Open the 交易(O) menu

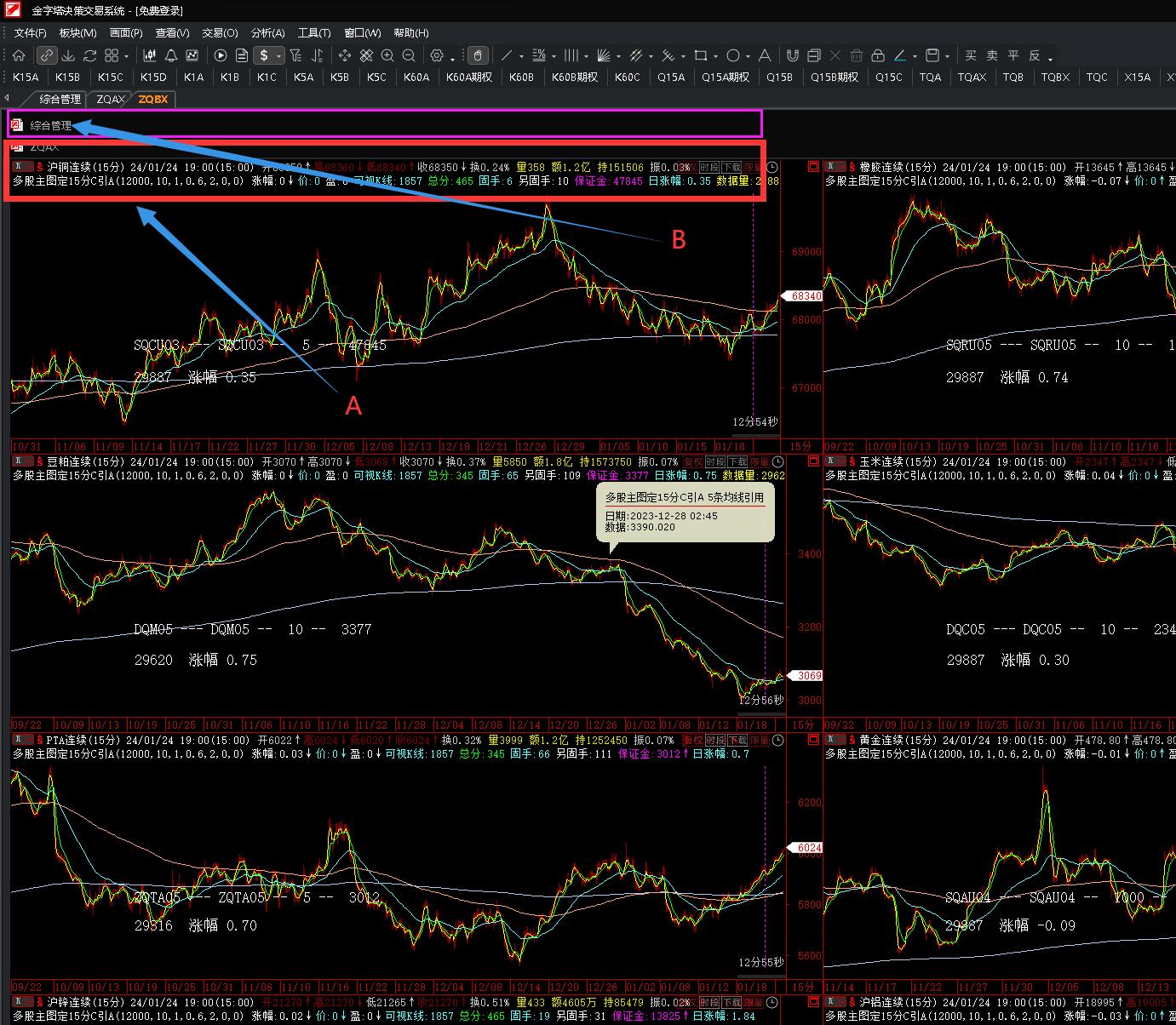(220, 32)
